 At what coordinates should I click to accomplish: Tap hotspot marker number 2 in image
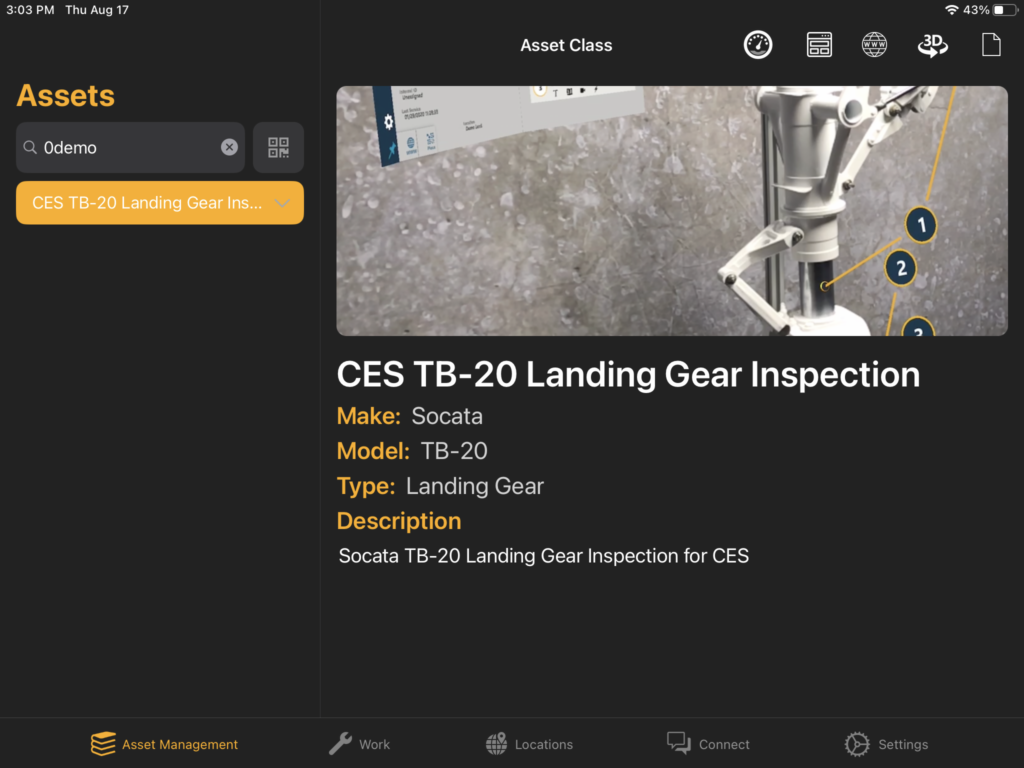click(901, 268)
